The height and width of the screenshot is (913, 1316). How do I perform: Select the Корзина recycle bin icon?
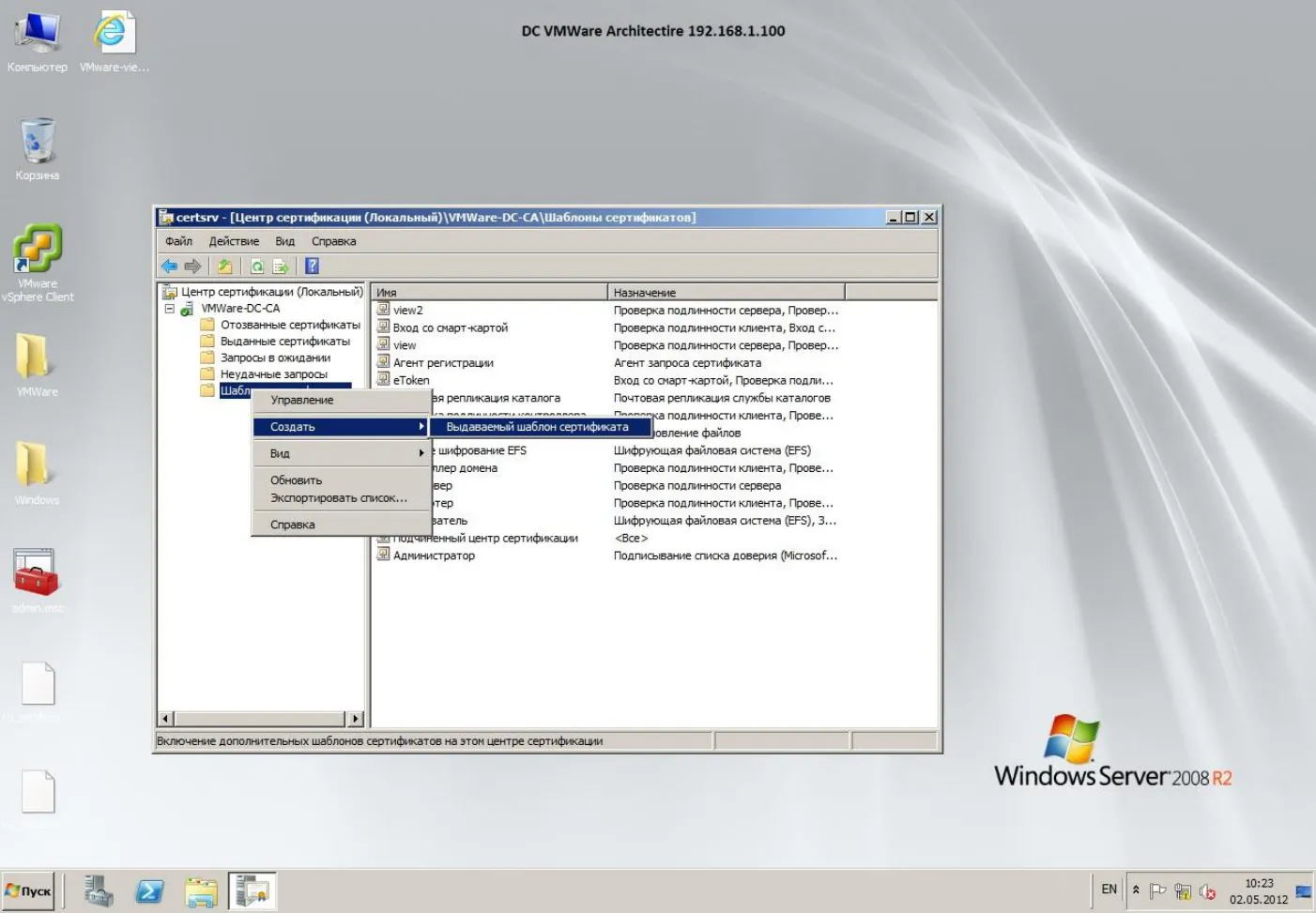point(38,150)
